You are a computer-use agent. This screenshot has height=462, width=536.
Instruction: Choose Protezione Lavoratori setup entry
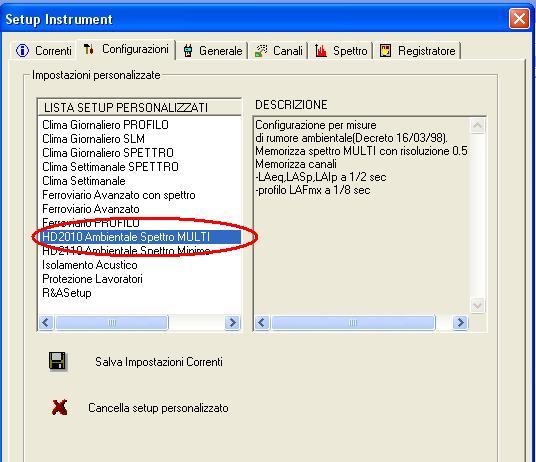pyautogui.click(x=92, y=279)
